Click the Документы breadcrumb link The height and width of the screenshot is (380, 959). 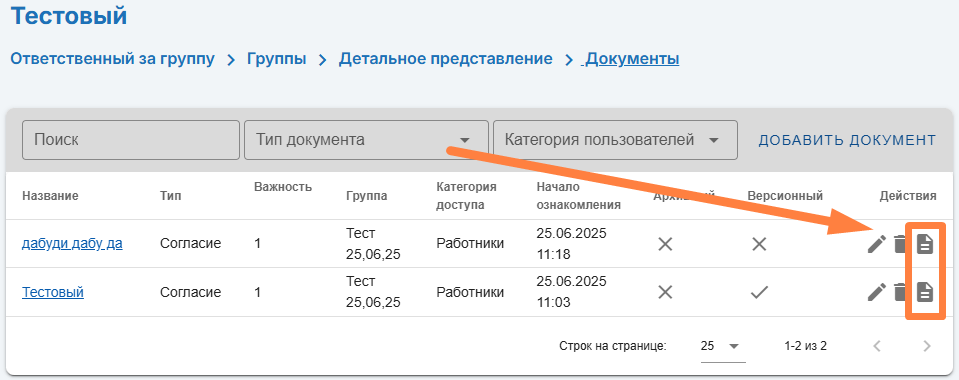coord(632,59)
